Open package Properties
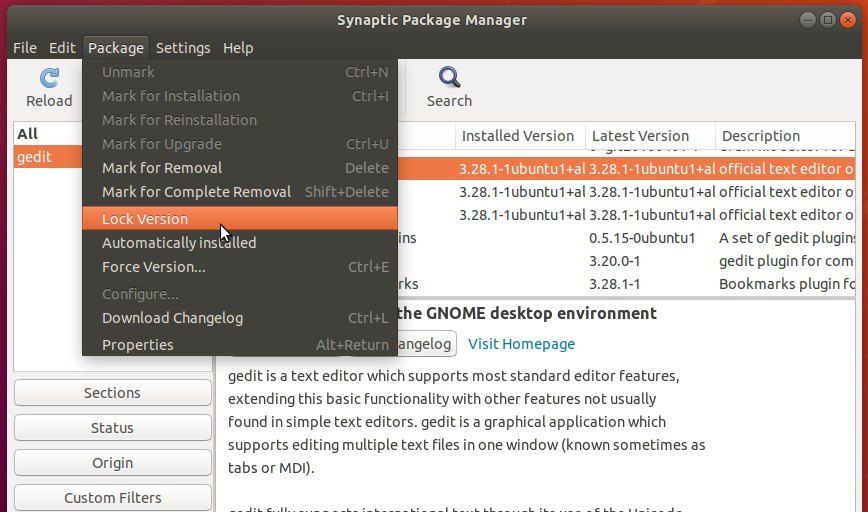Image resolution: width=868 pixels, height=512 pixels. [240, 345]
